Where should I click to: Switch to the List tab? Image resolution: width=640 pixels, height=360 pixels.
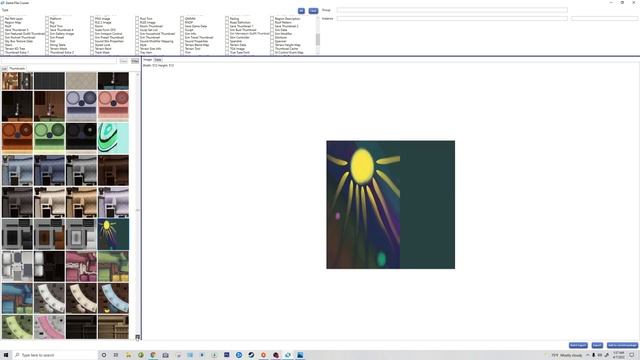pyautogui.click(x=4, y=69)
